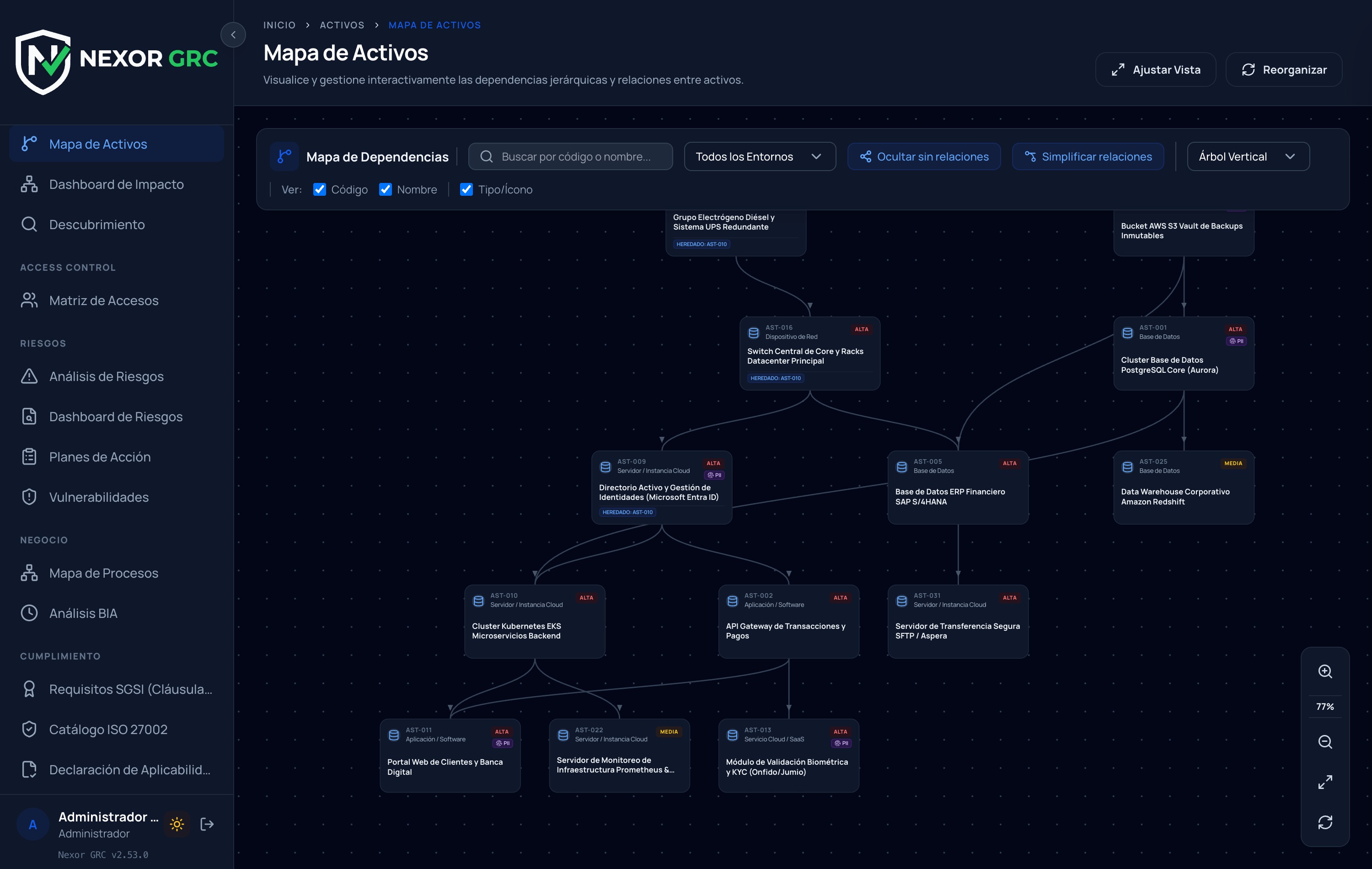Open Catálogo ISO 27002
1372x869 pixels.
[x=117, y=730]
